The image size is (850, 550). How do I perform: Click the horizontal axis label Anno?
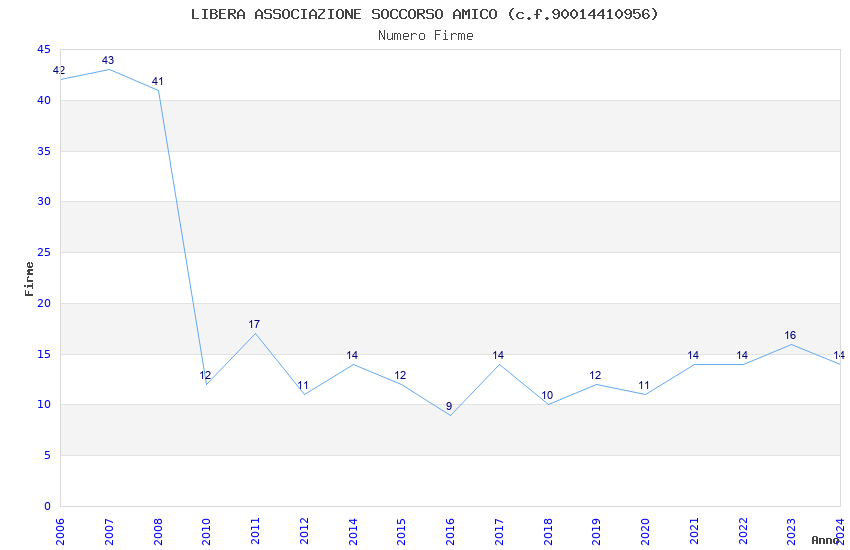[825, 540]
